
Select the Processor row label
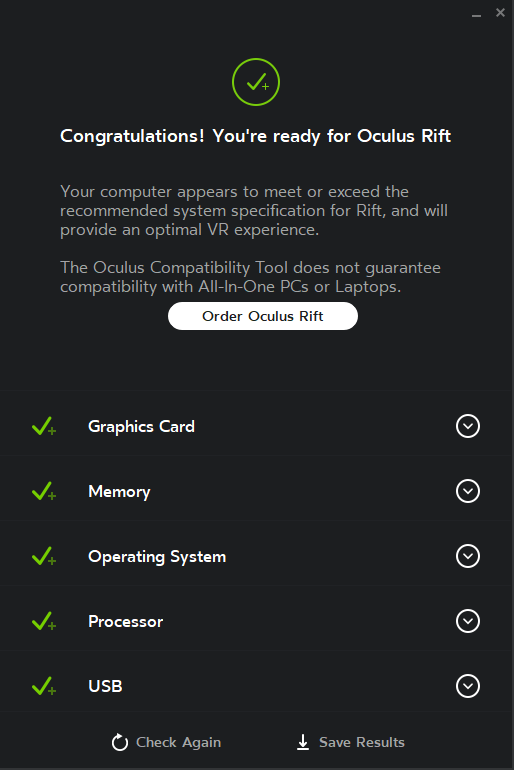click(x=126, y=621)
